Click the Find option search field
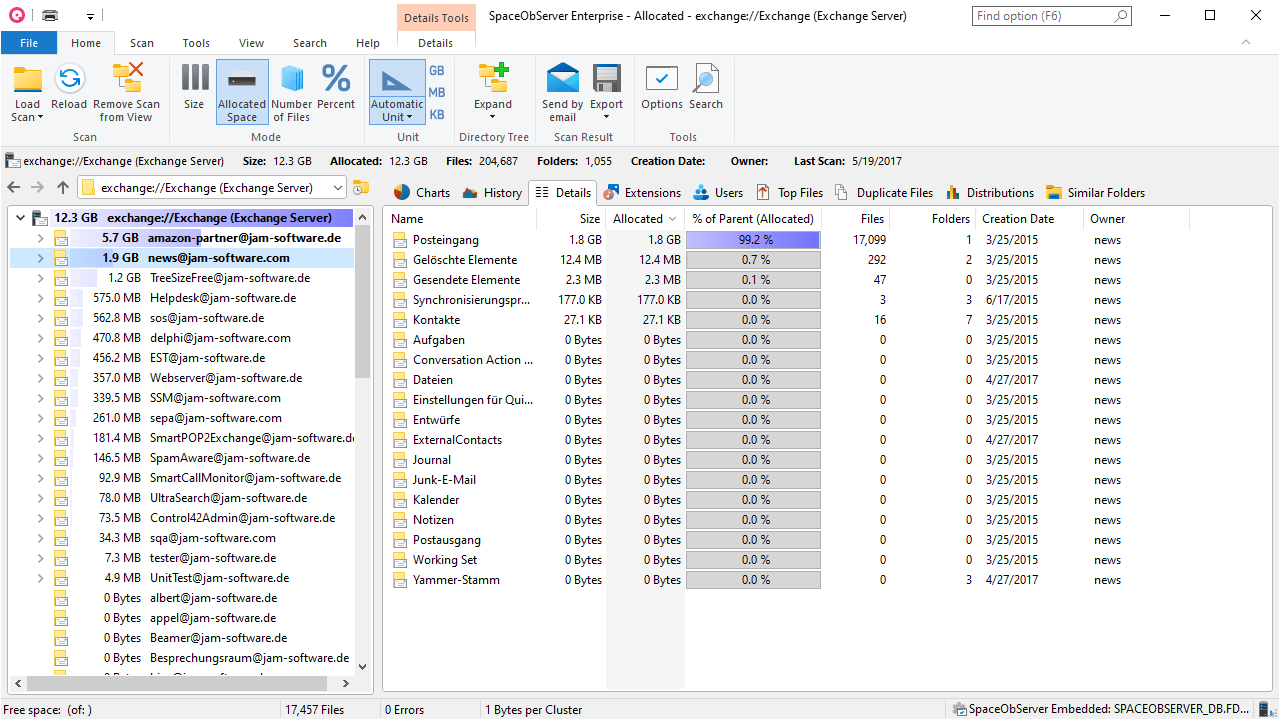 (x=1052, y=16)
